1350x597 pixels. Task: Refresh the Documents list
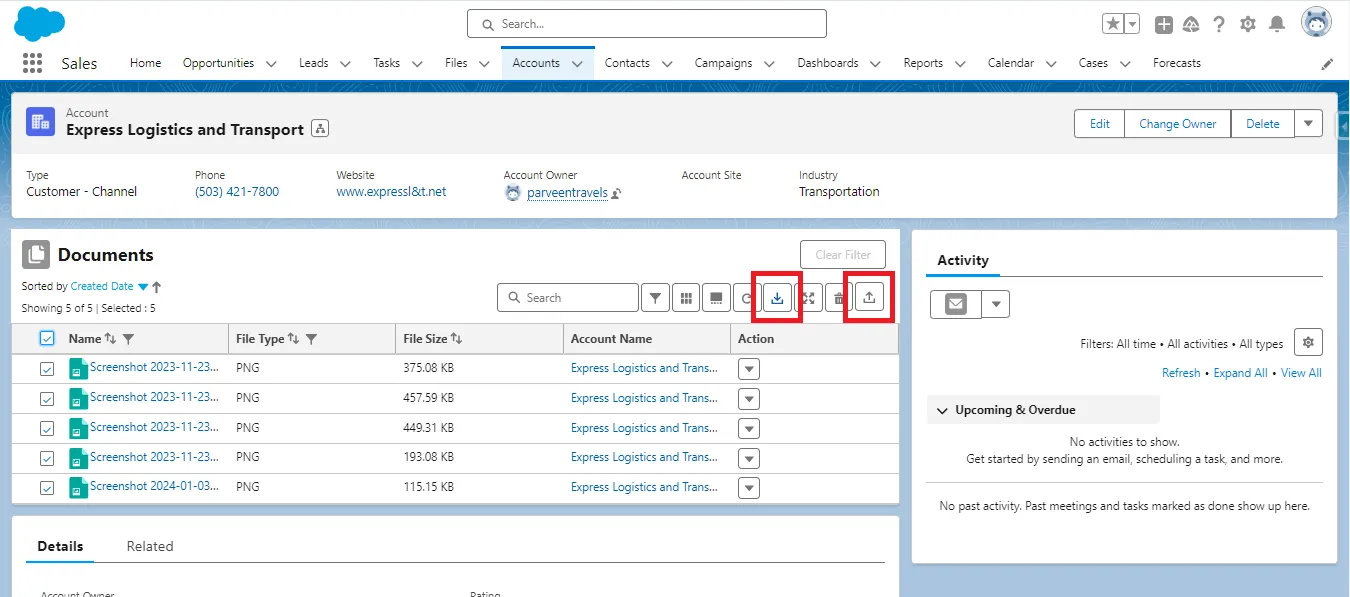coord(746,297)
